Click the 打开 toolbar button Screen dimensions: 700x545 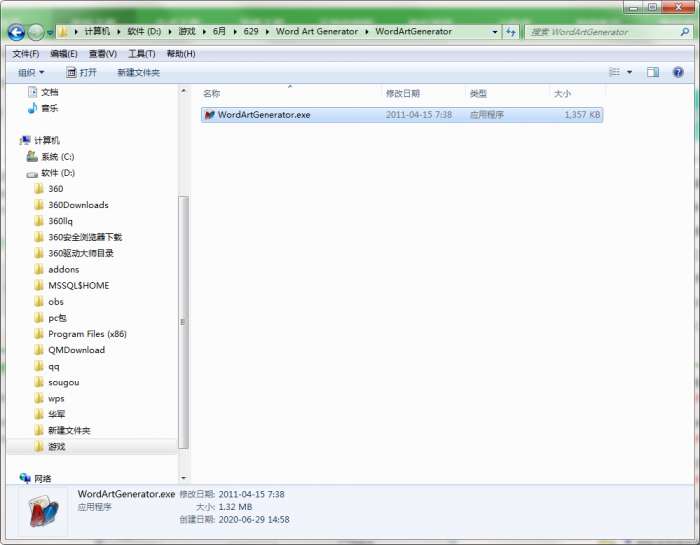click(81, 72)
